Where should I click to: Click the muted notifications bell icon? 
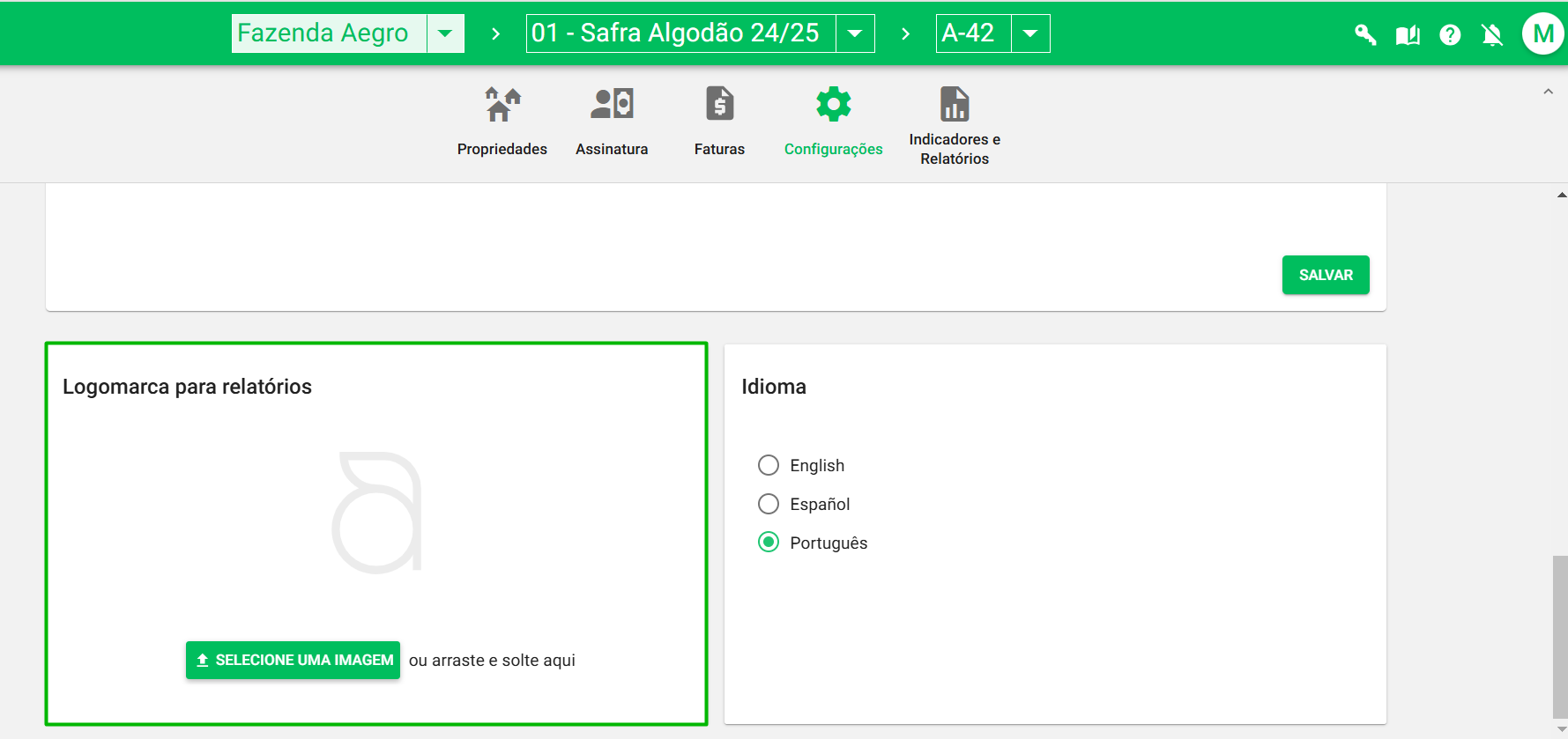(1492, 34)
